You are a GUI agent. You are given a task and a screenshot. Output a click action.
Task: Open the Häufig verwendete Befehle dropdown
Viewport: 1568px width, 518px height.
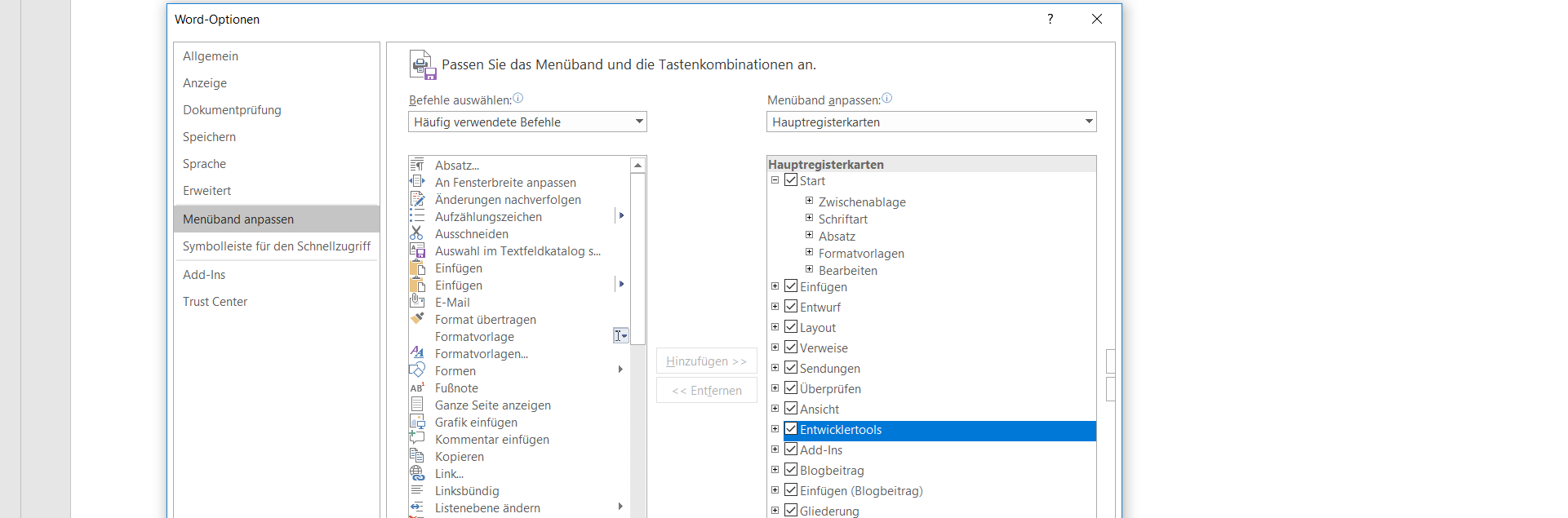[527, 122]
